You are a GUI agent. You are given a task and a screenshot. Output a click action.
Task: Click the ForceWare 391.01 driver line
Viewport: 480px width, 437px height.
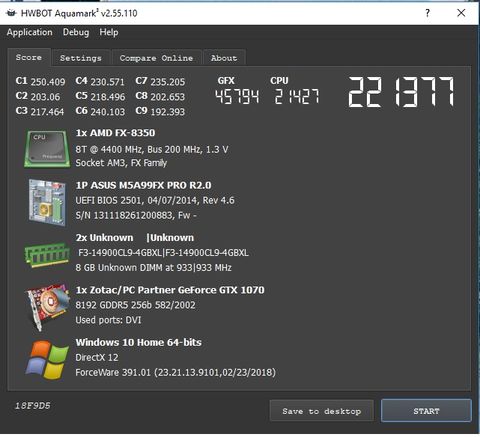click(176, 372)
